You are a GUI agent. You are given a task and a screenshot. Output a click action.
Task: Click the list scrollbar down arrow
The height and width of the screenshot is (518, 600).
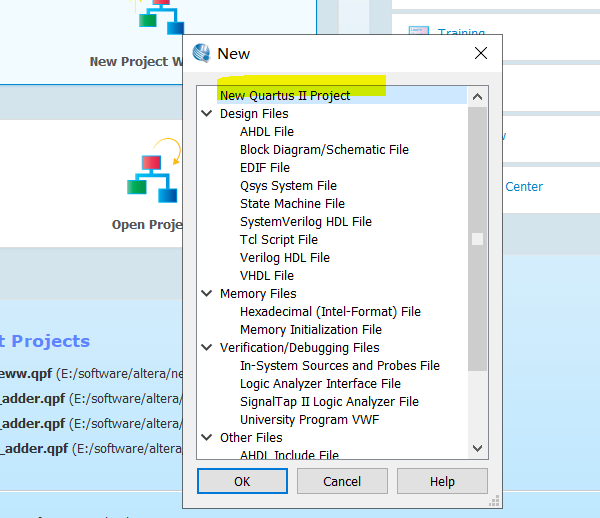coord(477,448)
